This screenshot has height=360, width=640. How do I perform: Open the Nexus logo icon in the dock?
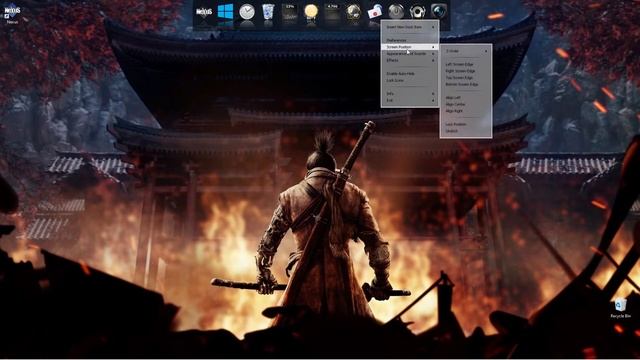point(204,12)
